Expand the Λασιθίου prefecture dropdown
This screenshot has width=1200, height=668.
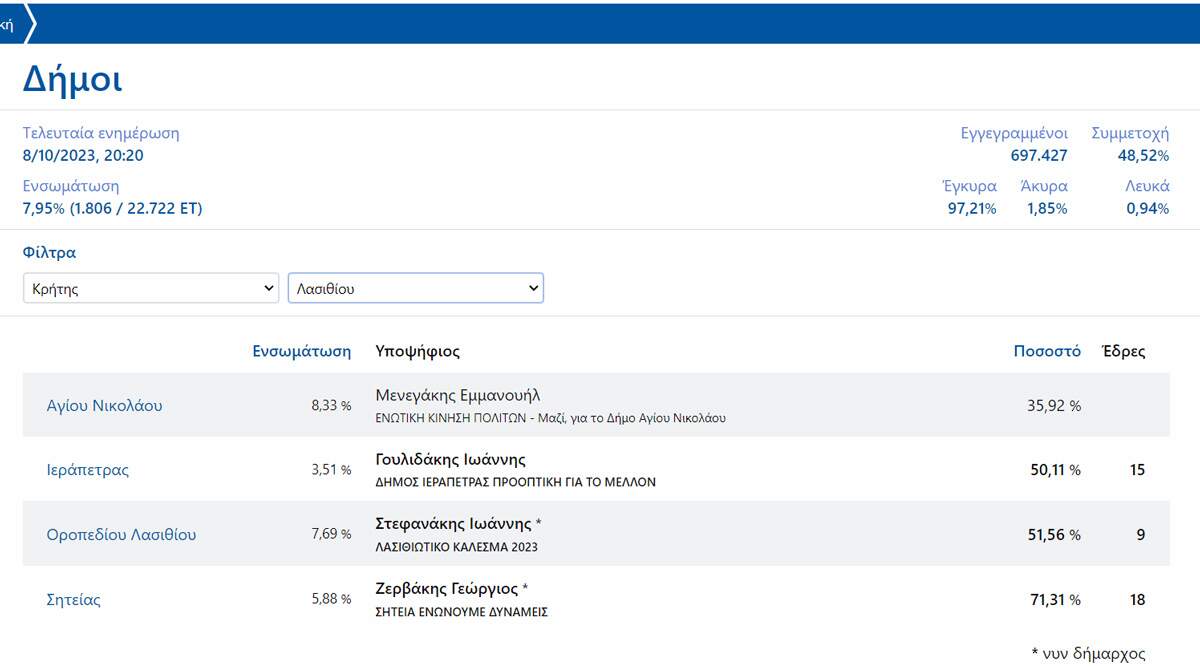[x=415, y=289]
